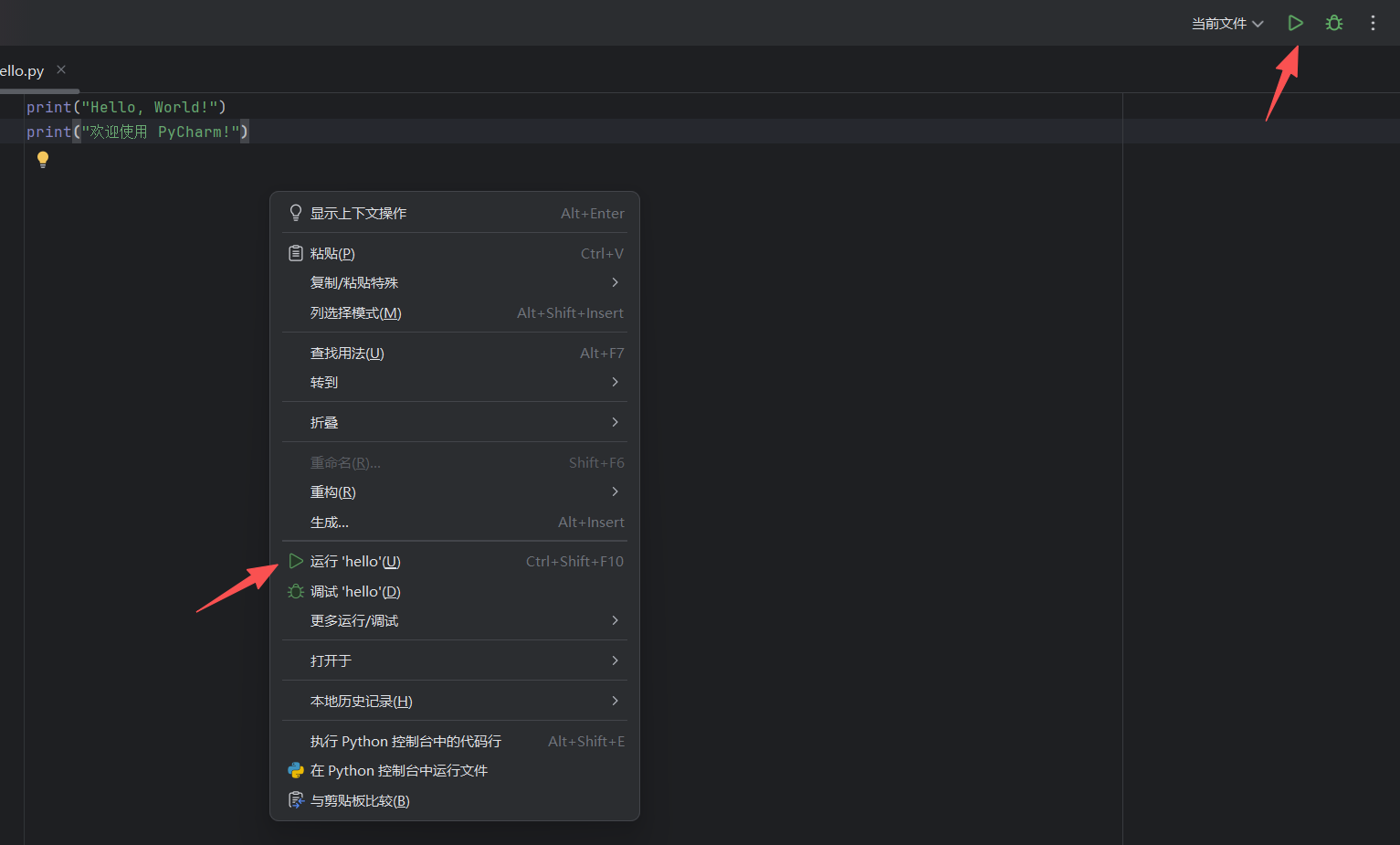Open the More actions three-dot menu

[1373, 23]
